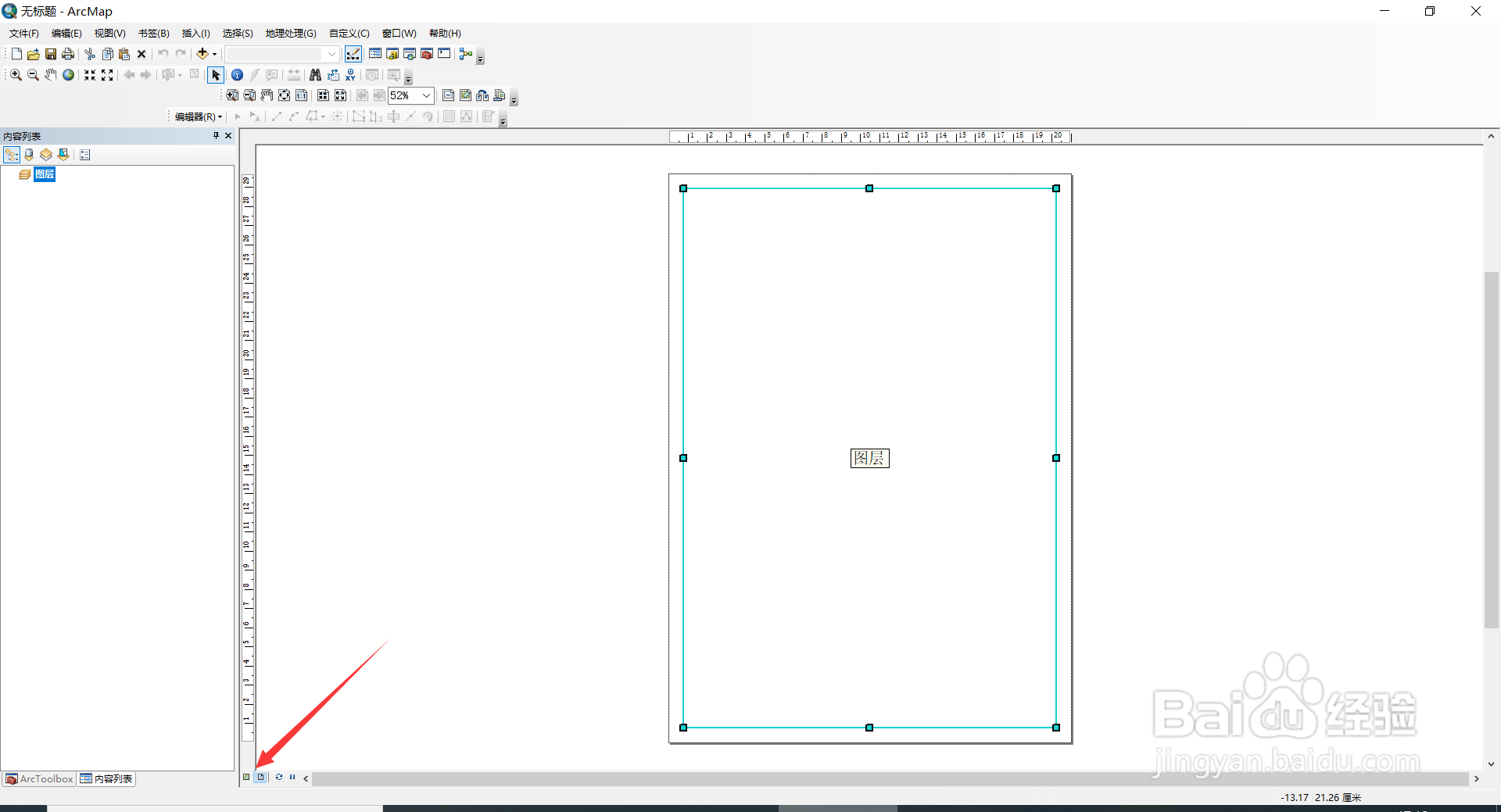Launch the ModelBuilder window
This screenshot has width=1501, height=812.
466,54
